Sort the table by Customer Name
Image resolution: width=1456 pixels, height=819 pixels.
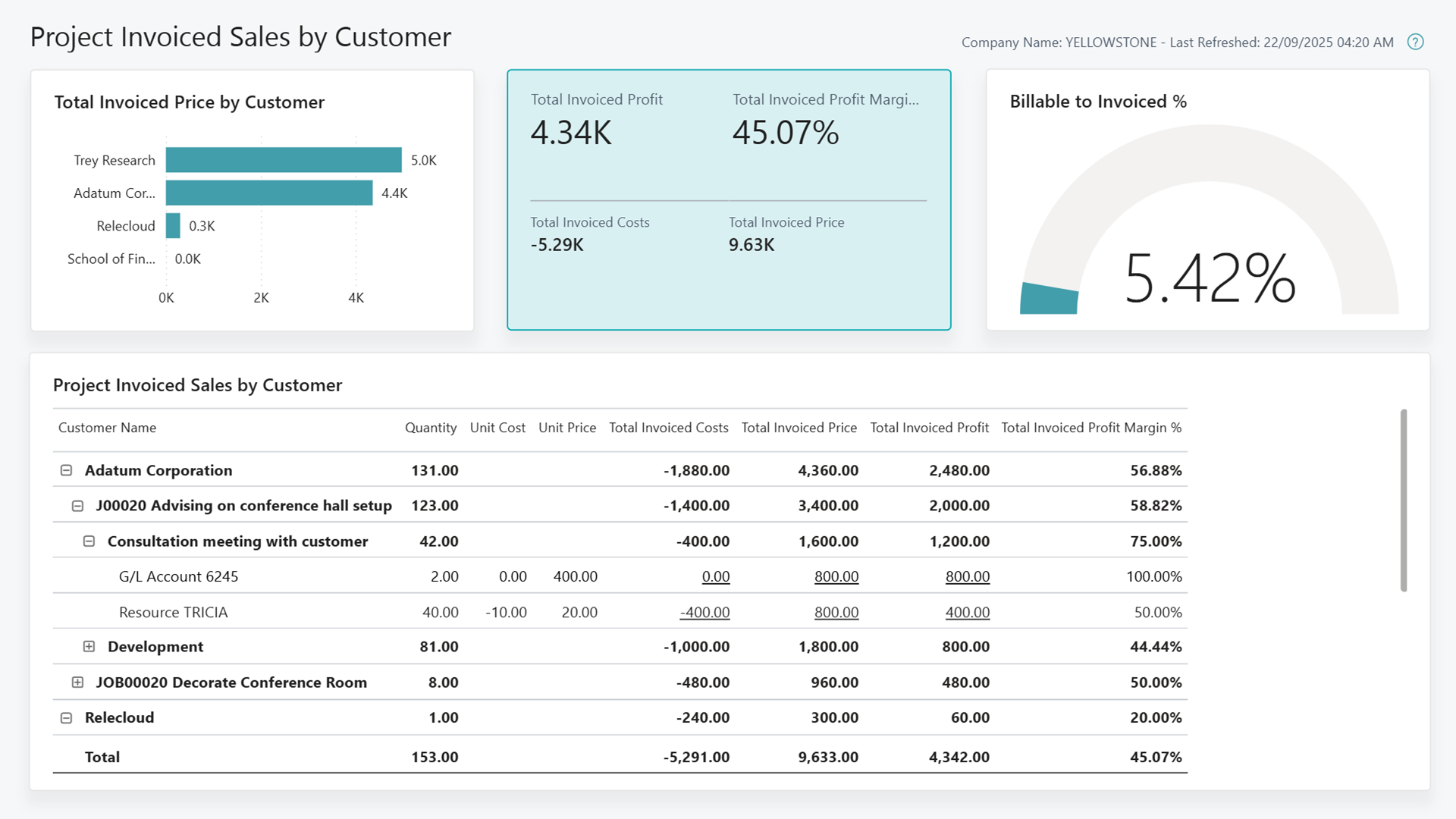107,427
